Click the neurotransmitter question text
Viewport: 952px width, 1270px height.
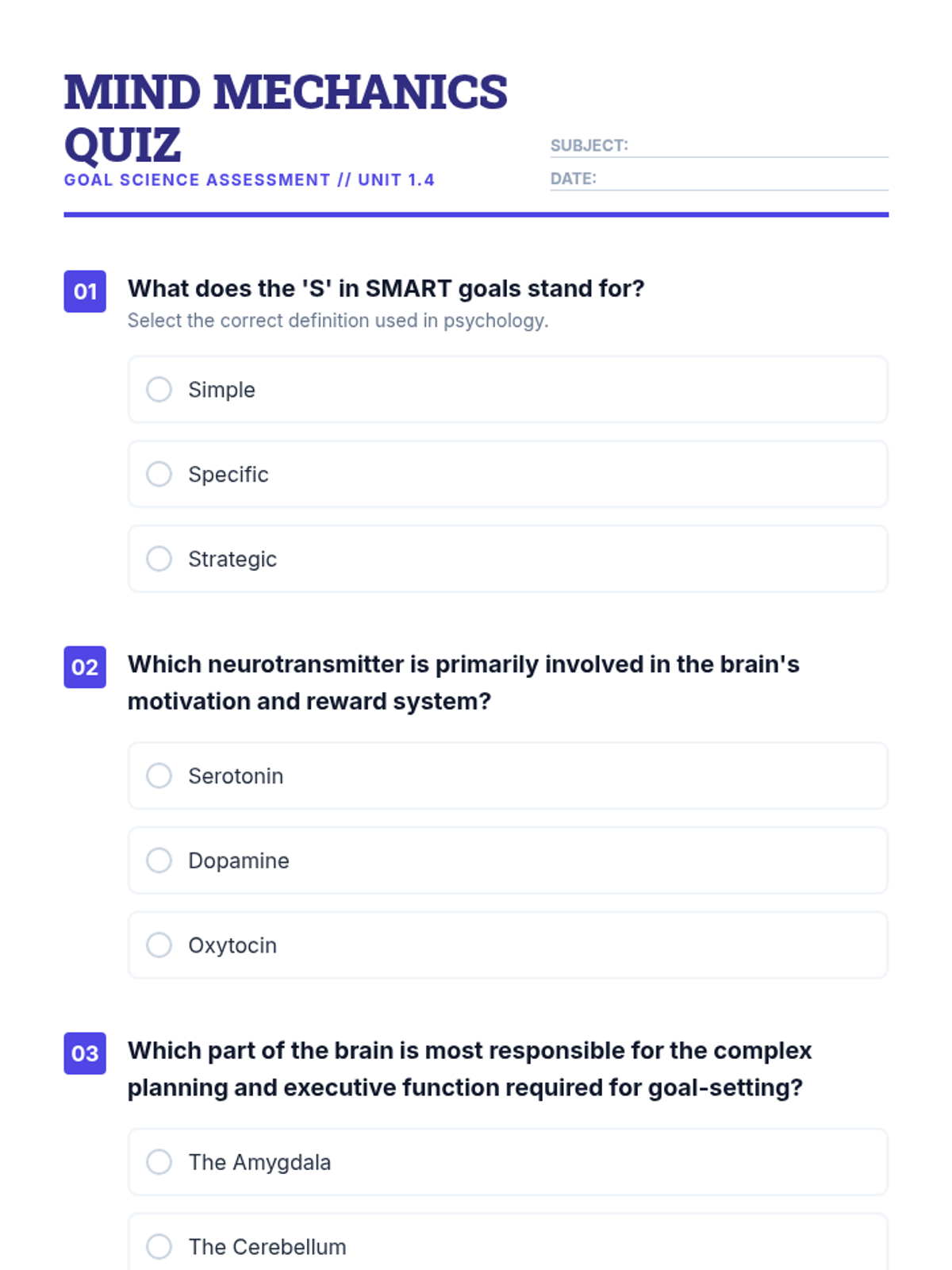(x=463, y=683)
